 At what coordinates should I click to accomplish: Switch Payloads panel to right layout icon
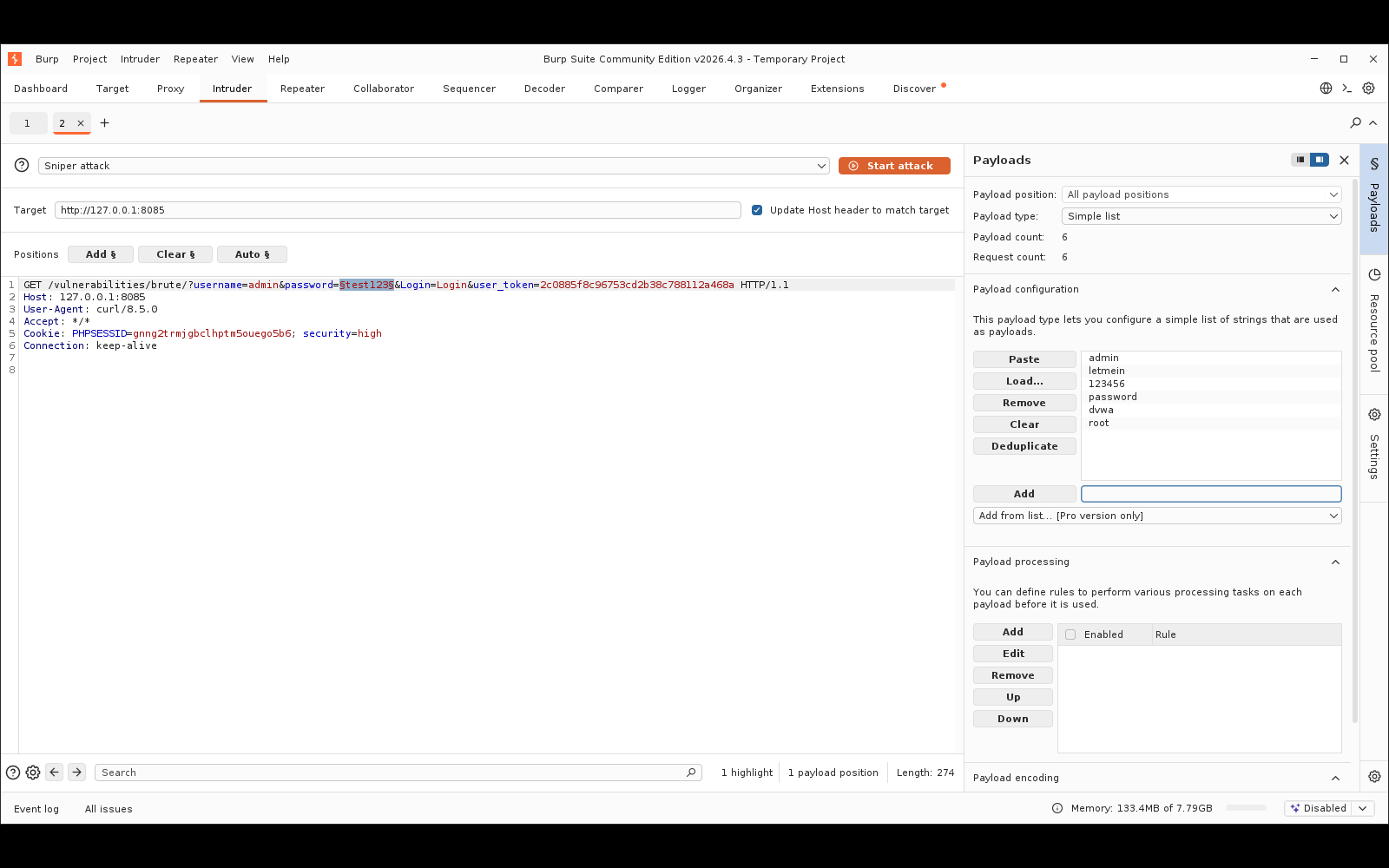(1320, 160)
